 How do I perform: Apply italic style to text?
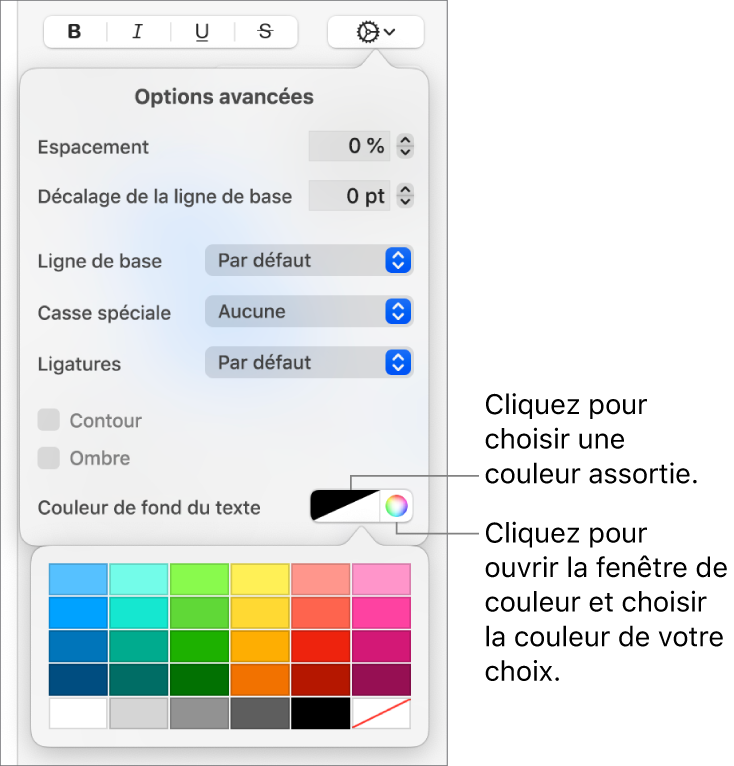point(138,32)
